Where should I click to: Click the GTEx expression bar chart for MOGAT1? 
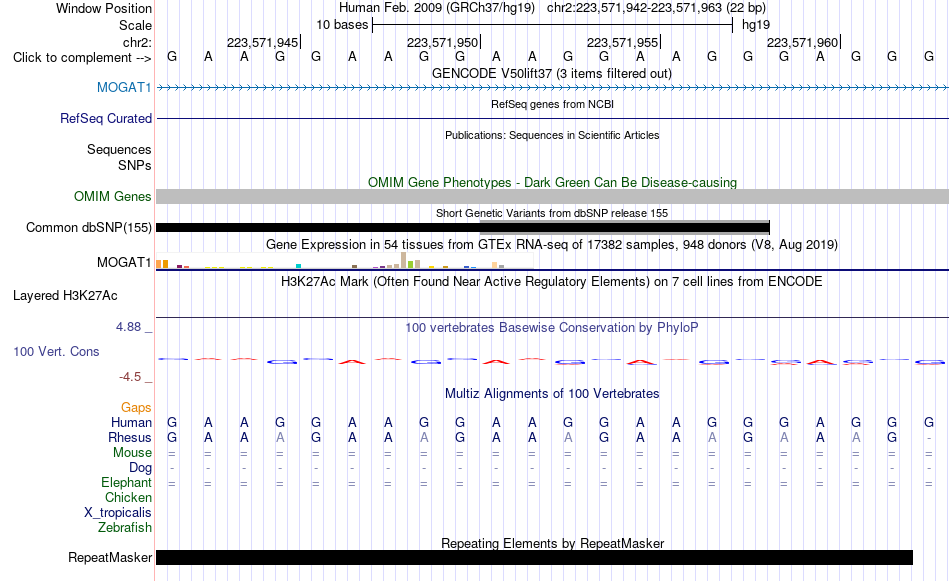(x=345, y=261)
